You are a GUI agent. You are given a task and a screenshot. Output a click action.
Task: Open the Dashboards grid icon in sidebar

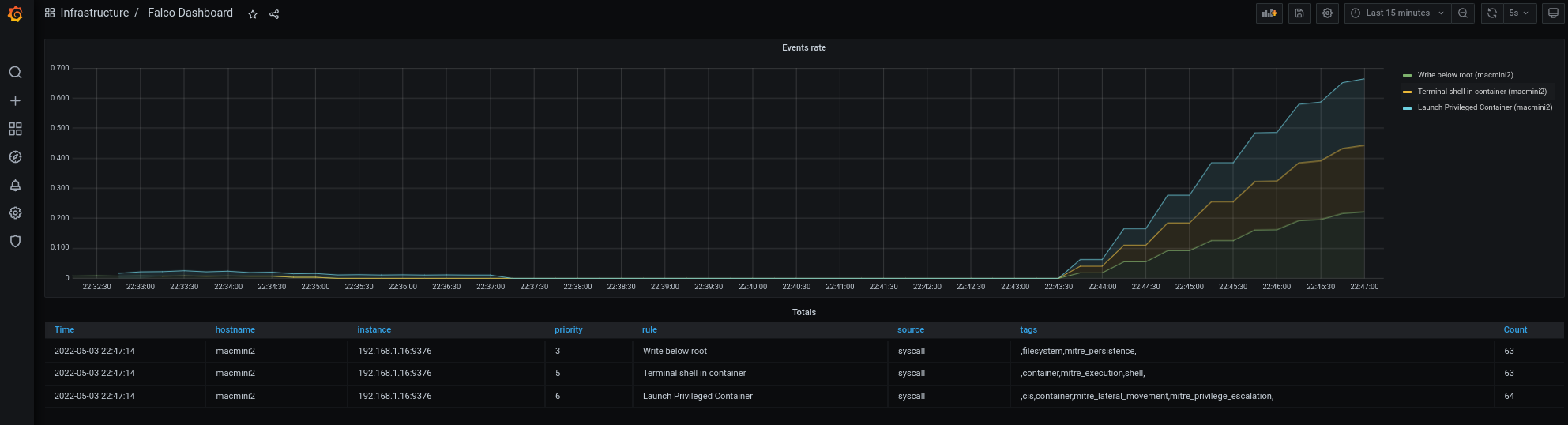click(x=15, y=129)
